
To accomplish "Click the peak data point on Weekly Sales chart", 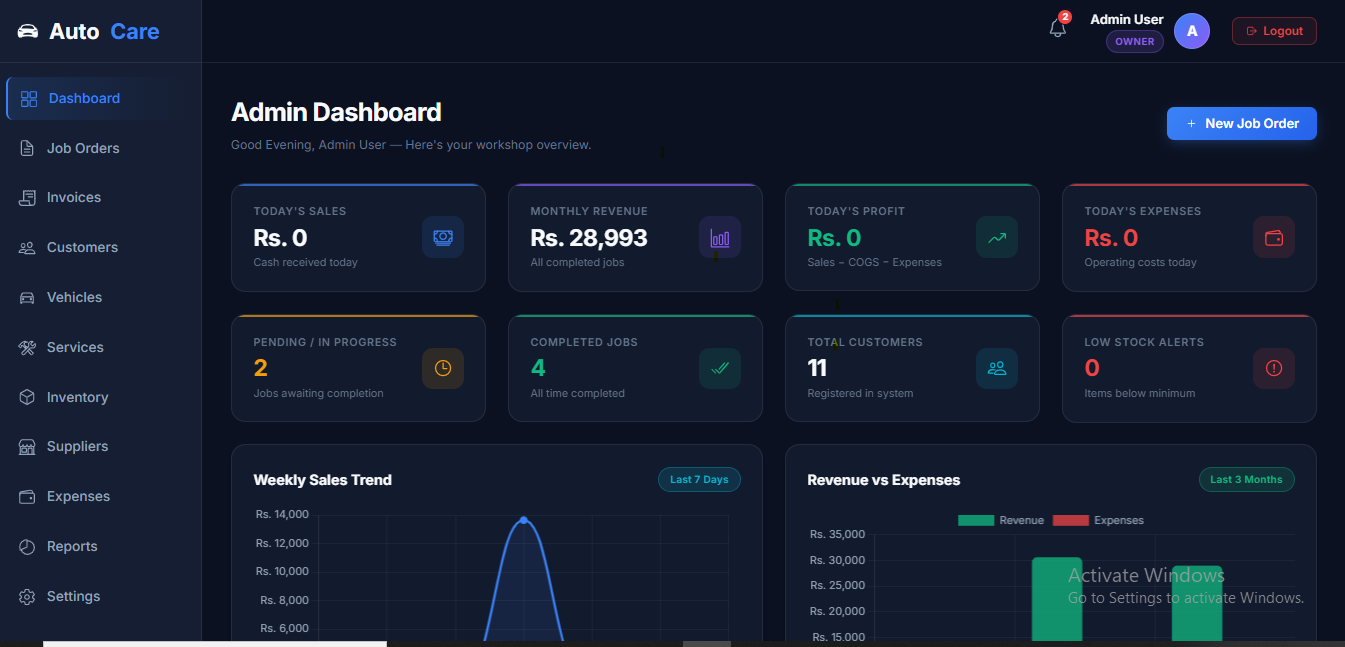I will point(524,520).
